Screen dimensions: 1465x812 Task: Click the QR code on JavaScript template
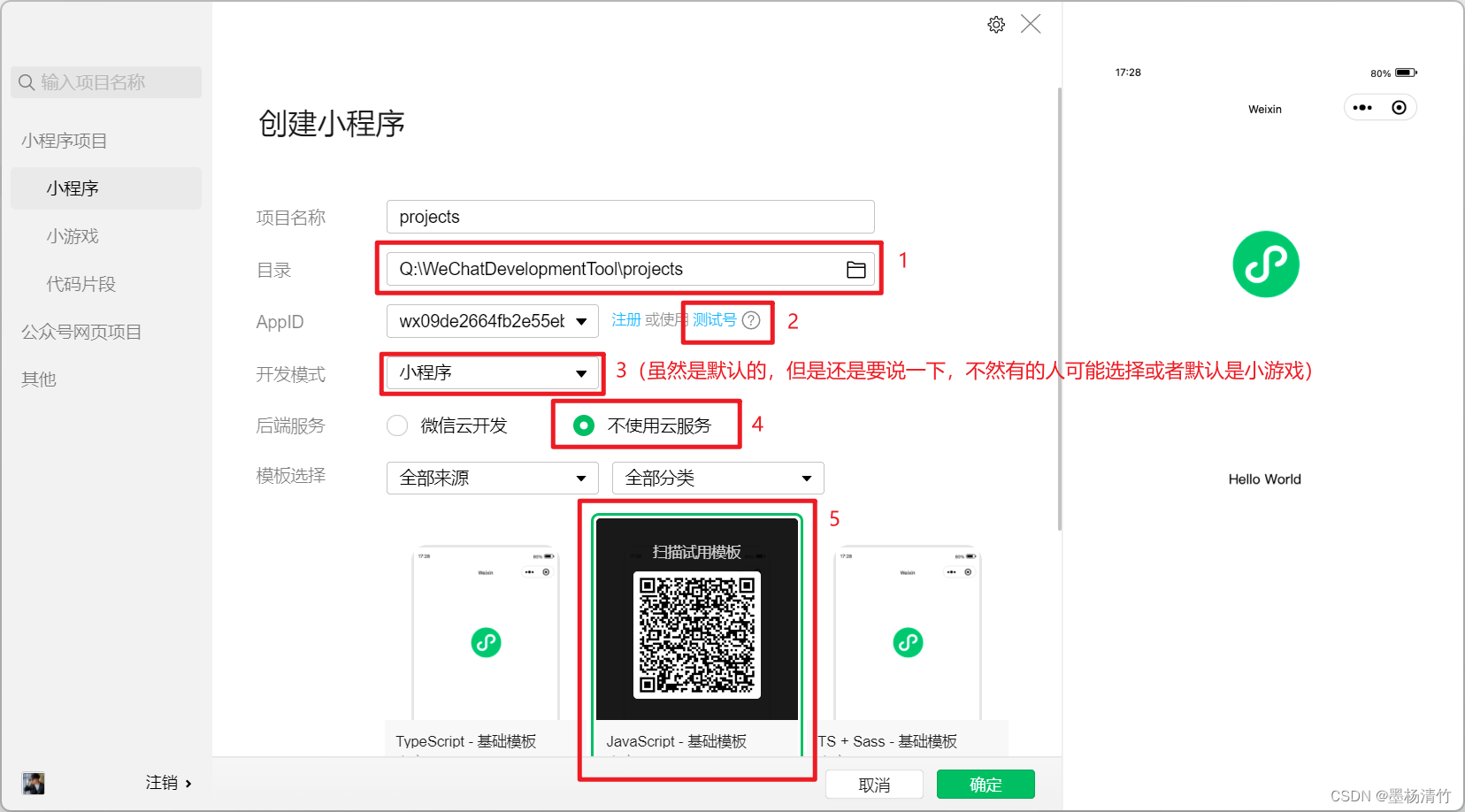[697, 634]
